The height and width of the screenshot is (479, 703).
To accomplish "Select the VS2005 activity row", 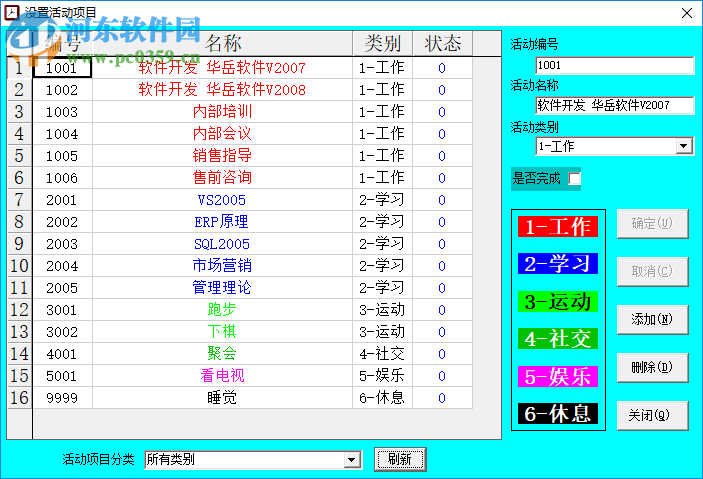I will pyautogui.click(x=222, y=200).
